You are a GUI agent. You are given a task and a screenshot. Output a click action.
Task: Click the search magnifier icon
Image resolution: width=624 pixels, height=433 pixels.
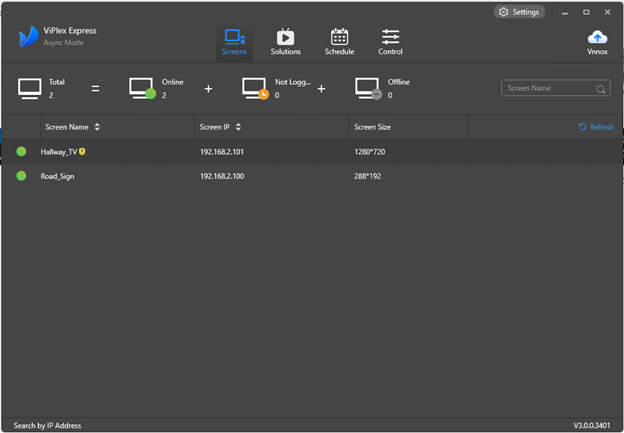pos(601,89)
